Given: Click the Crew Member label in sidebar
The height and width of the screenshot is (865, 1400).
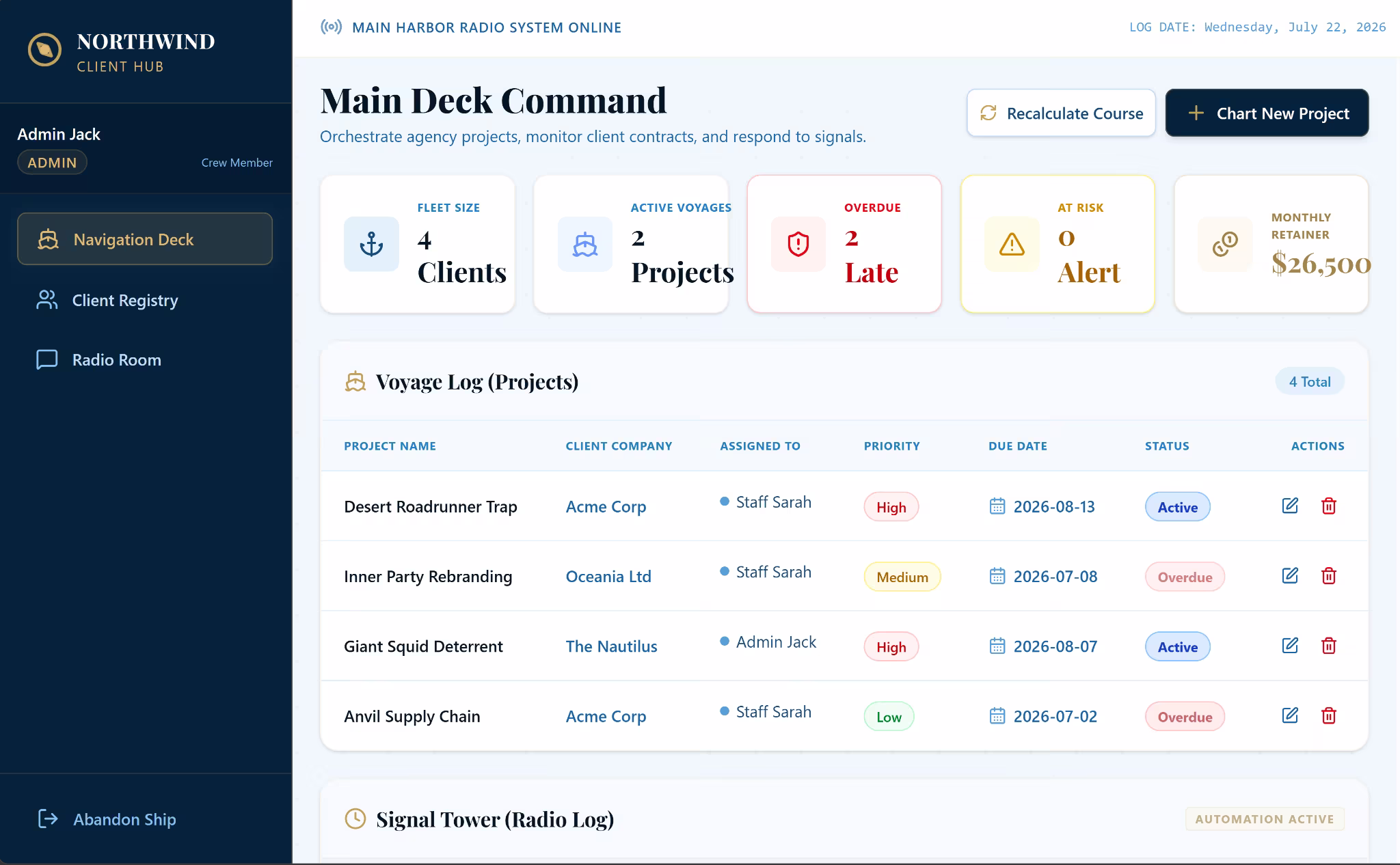Looking at the screenshot, I should point(237,163).
